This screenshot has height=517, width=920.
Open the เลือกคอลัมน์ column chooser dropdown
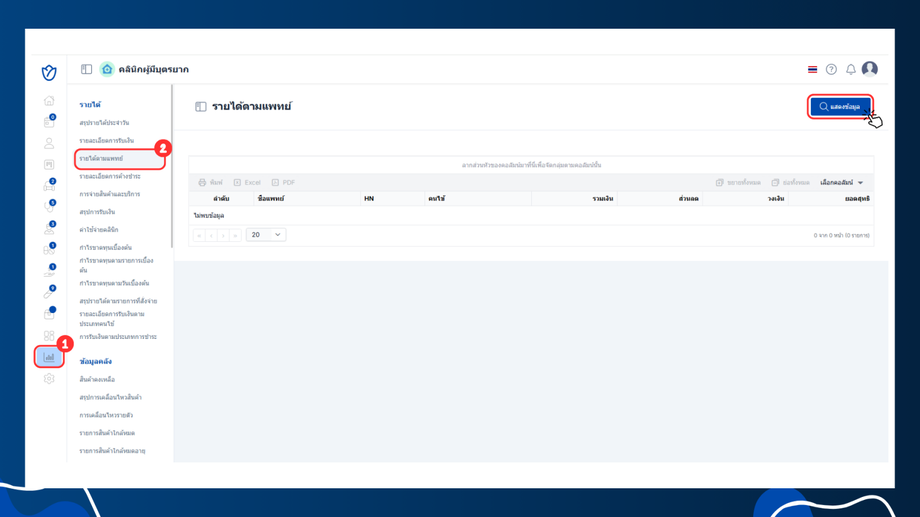(x=842, y=183)
